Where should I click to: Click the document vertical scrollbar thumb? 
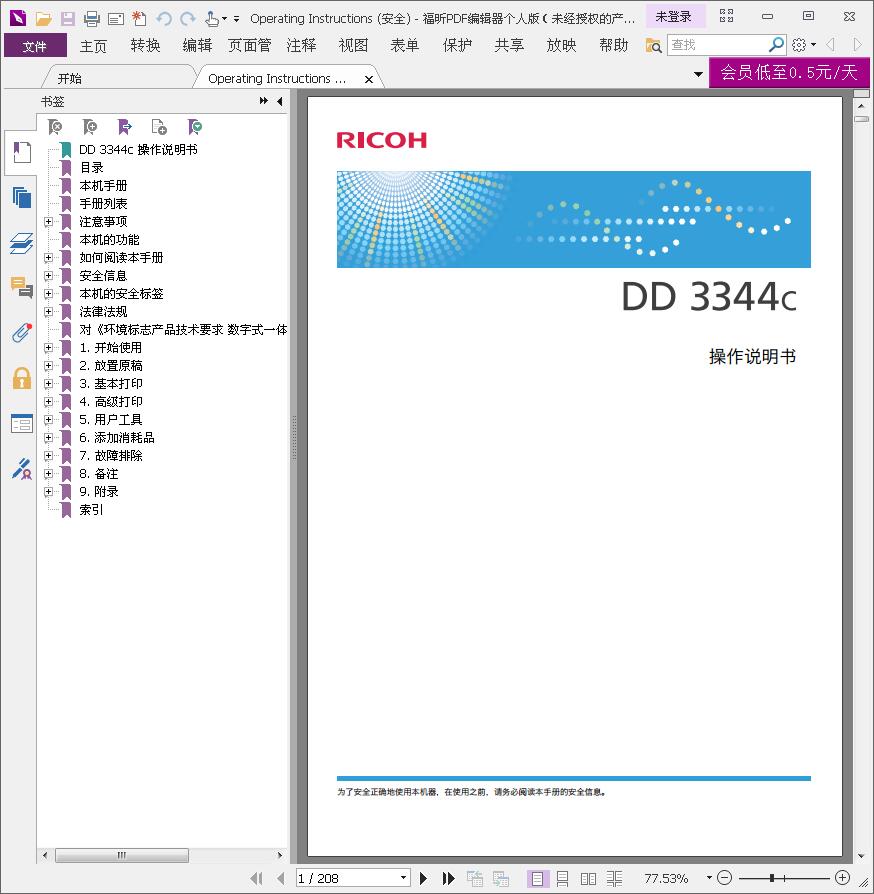point(861,119)
